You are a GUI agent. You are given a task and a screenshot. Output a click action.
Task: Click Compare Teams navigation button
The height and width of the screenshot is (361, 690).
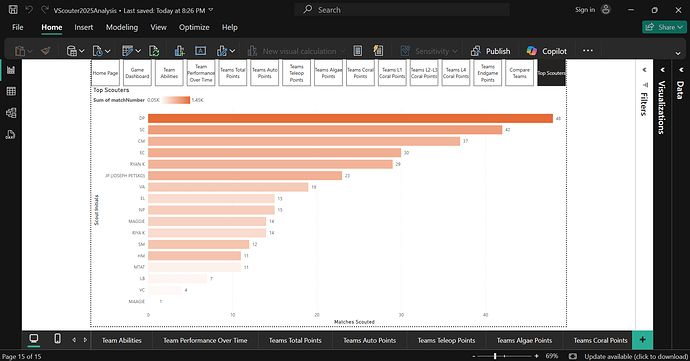point(519,73)
